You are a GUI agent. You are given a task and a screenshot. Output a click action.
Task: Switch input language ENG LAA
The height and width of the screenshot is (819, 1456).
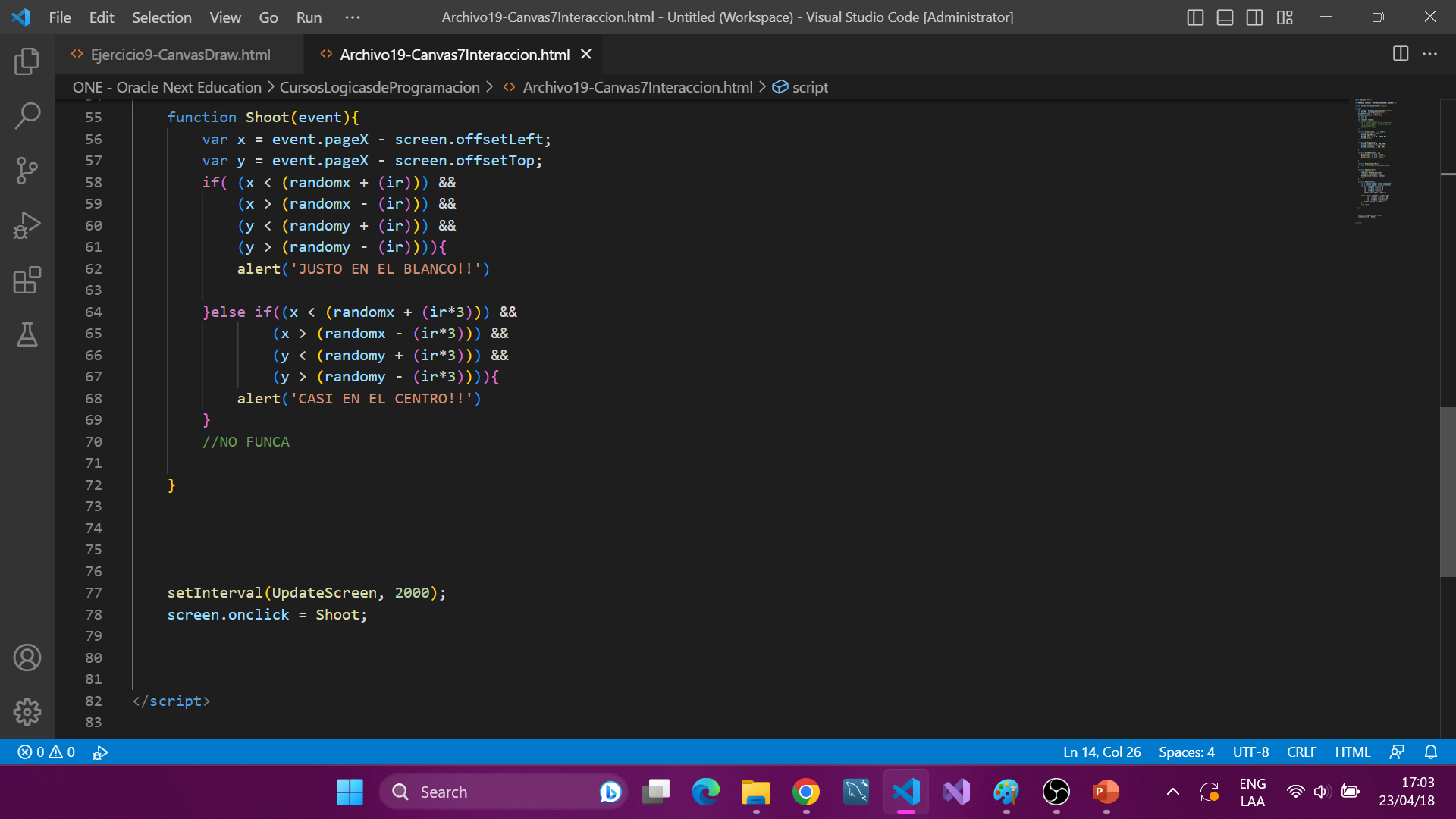pyautogui.click(x=1253, y=792)
